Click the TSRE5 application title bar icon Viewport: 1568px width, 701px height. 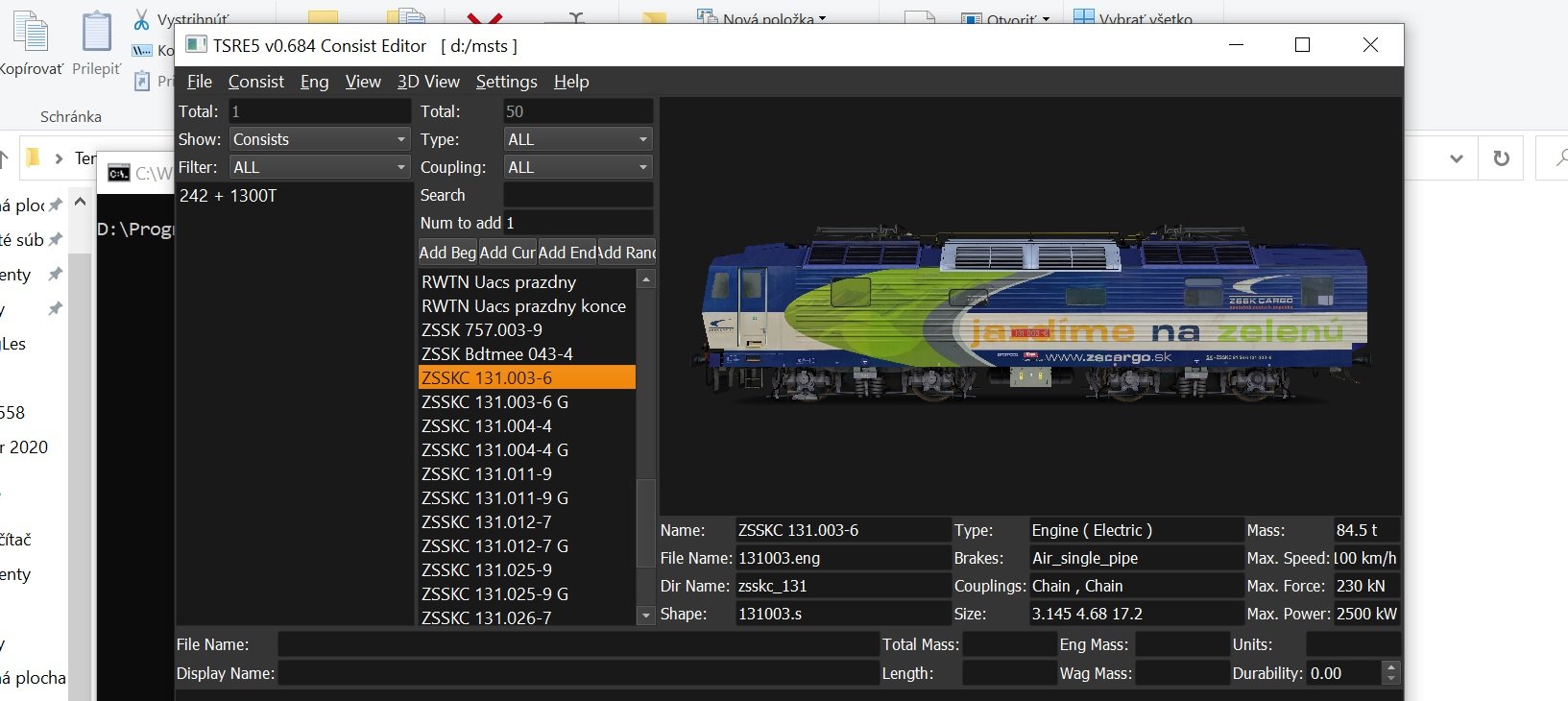196,45
